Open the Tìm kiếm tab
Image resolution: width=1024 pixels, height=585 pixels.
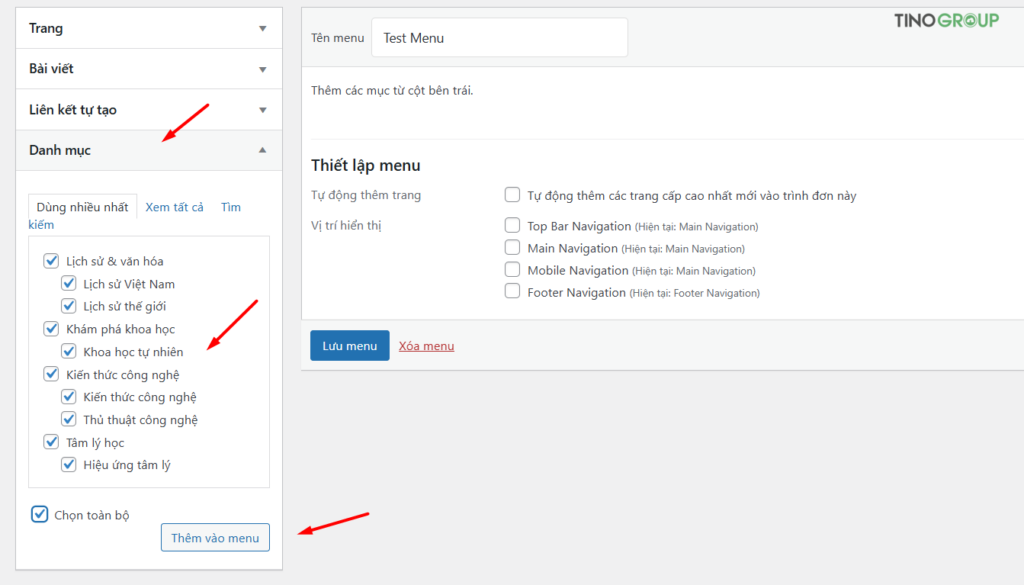[x=231, y=207]
